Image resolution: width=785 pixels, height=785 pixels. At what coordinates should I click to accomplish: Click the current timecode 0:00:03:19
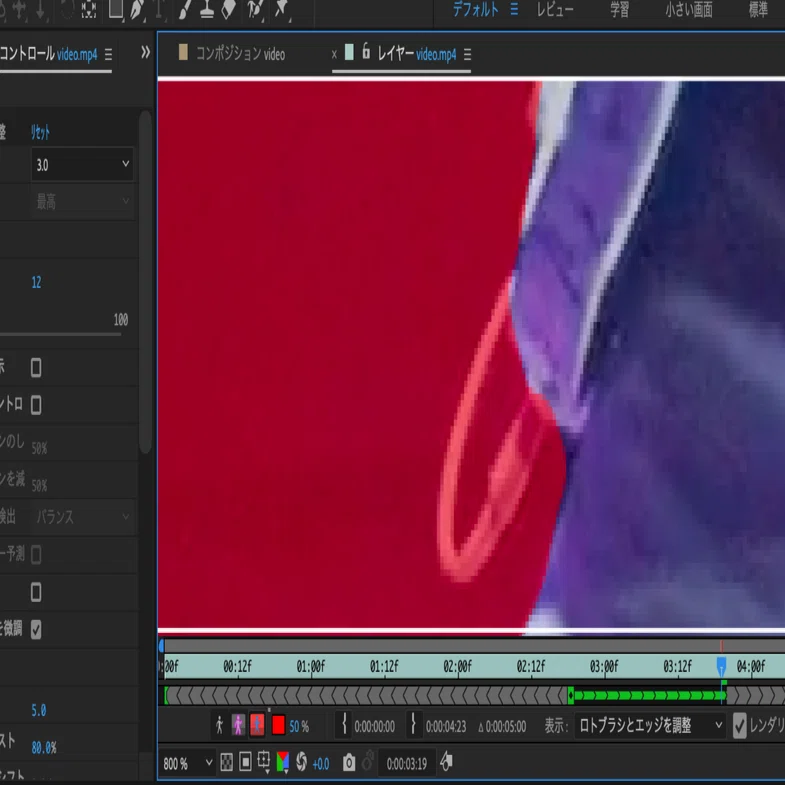(407, 763)
